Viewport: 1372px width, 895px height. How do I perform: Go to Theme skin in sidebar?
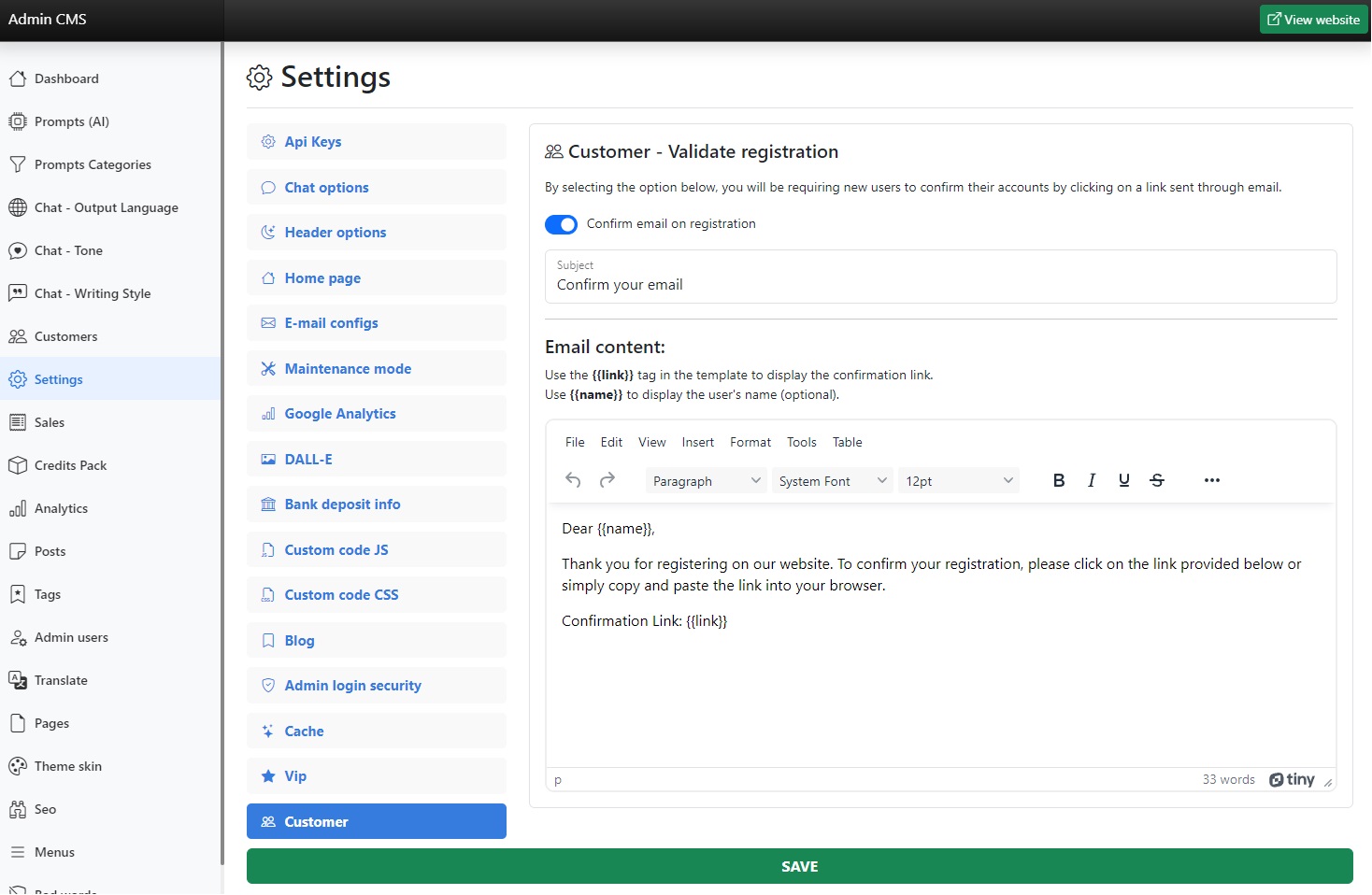coord(68,767)
